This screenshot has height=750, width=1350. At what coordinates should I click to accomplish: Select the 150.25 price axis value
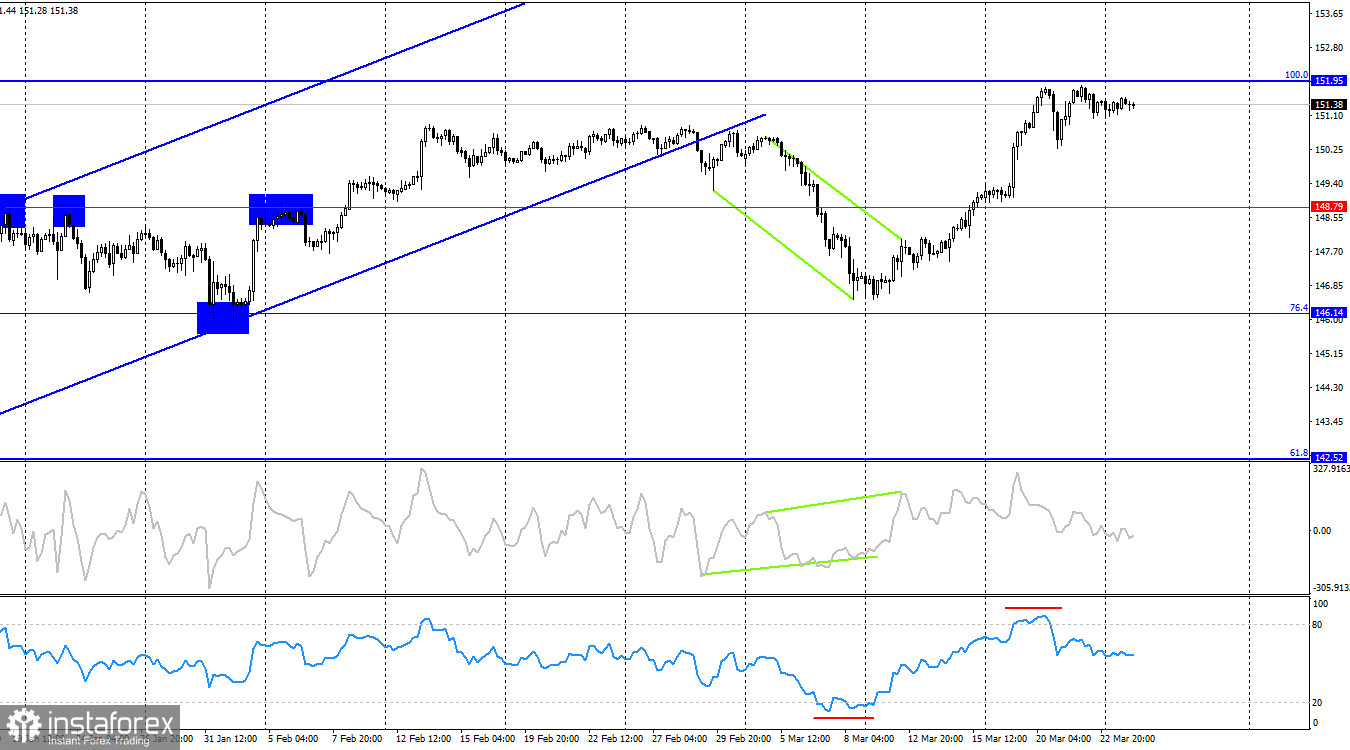tap(1329, 150)
